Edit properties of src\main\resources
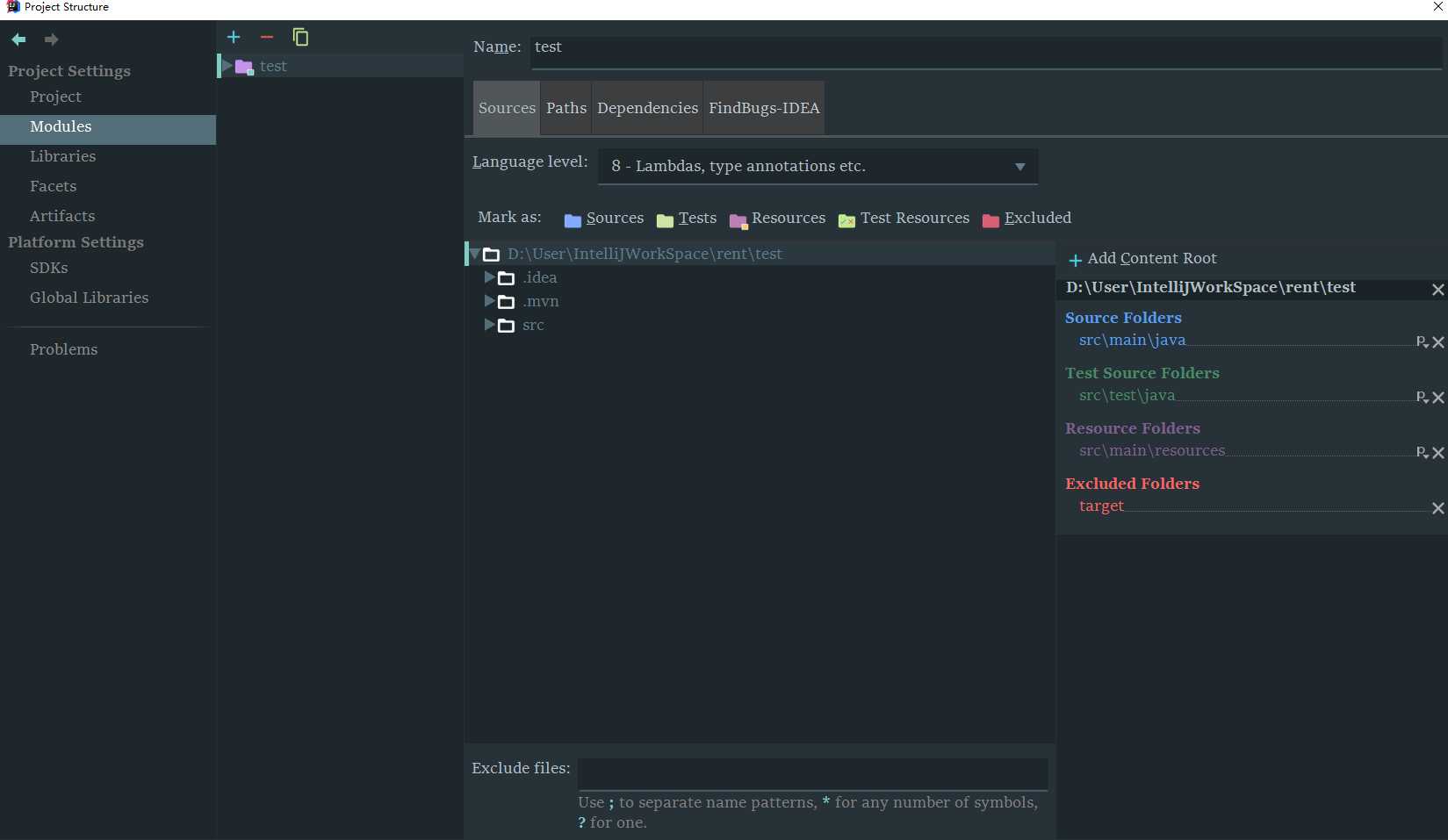 point(1423,452)
